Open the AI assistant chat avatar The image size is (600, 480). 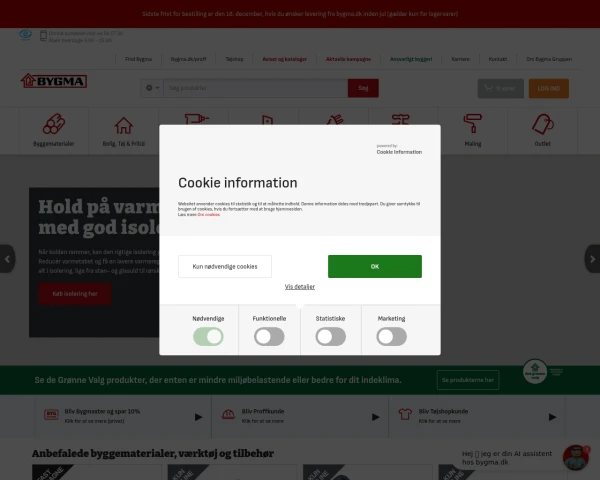point(576,457)
